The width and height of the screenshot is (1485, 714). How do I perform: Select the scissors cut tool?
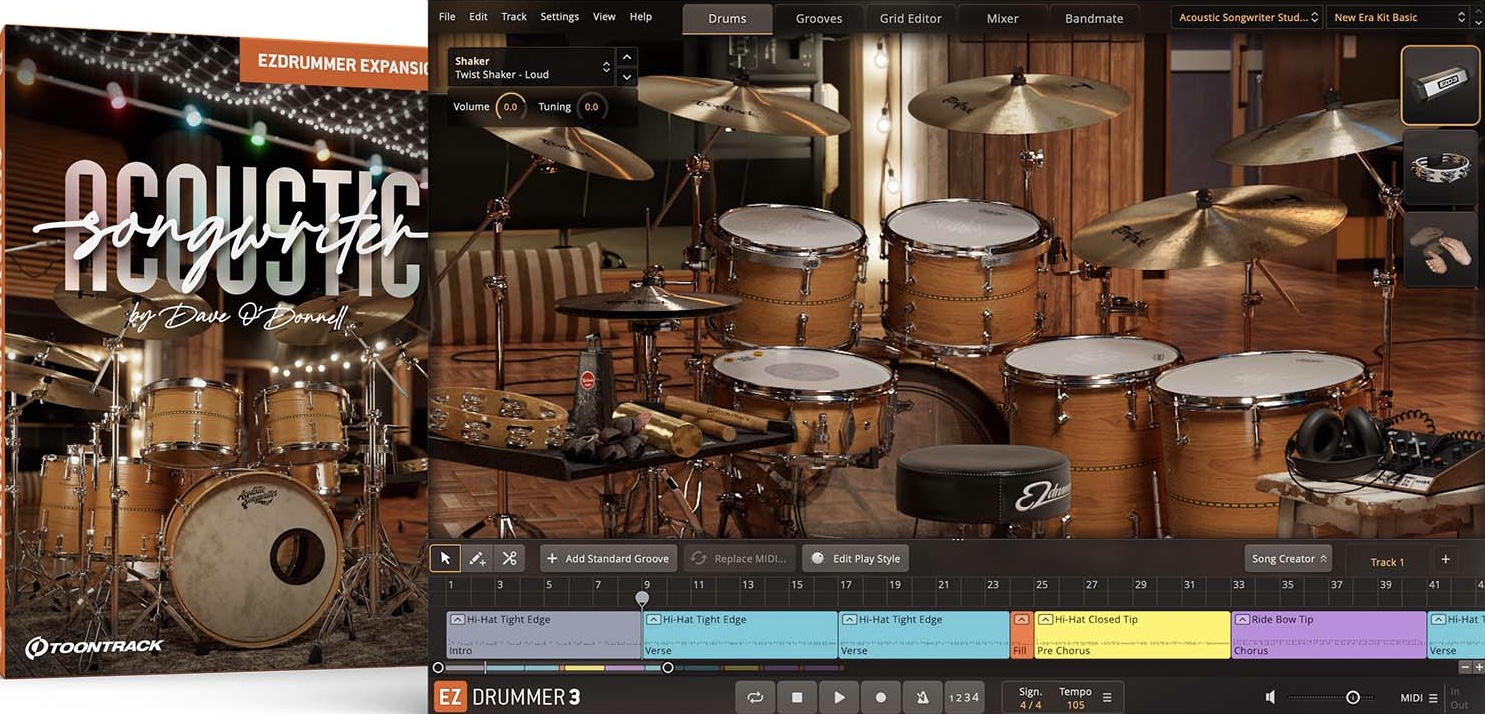point(509,558)
